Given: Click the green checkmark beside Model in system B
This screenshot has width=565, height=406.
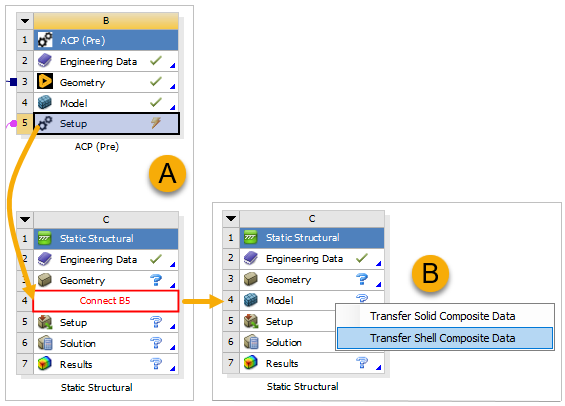Looking at the screenshot, I should [x=156, y=102].
